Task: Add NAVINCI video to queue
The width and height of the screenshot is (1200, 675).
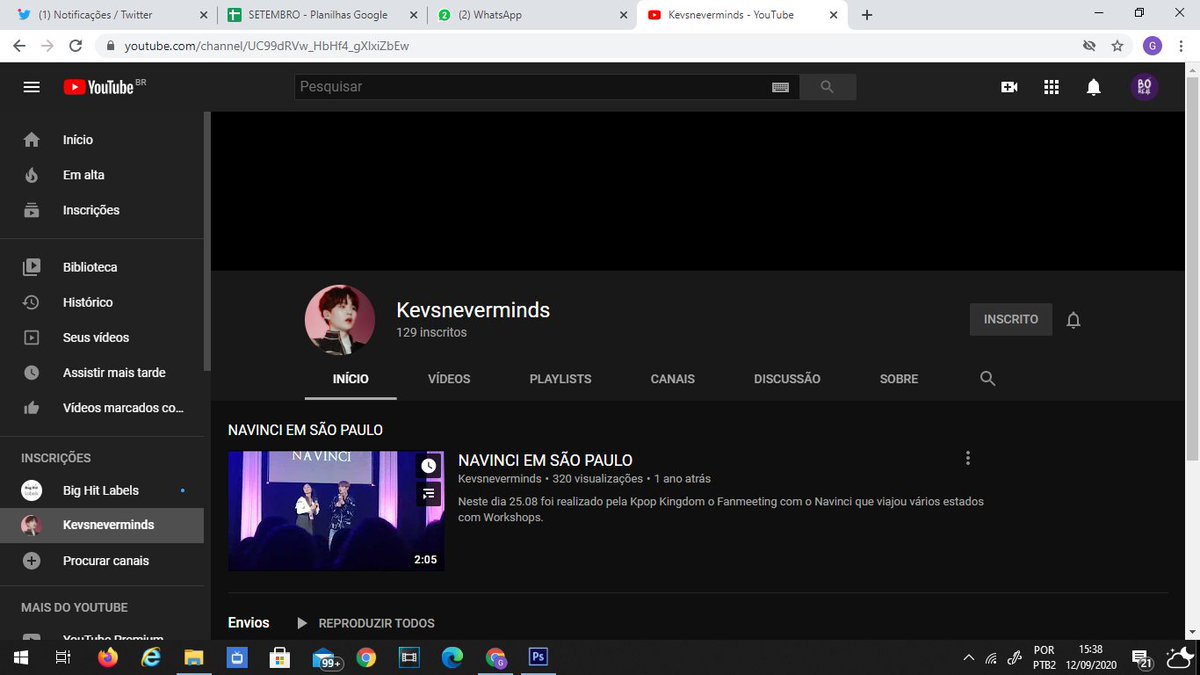Action: pos(429,493)
